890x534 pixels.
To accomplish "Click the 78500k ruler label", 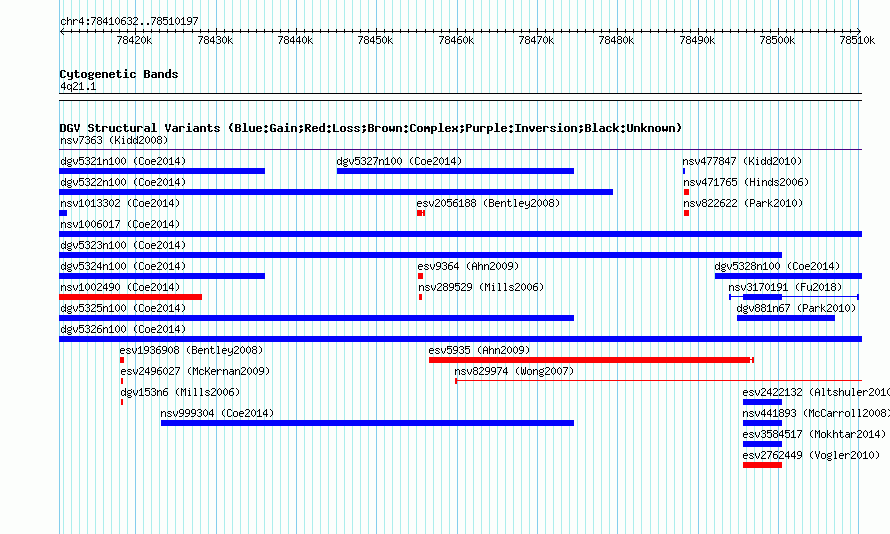I will pos(777,40).
